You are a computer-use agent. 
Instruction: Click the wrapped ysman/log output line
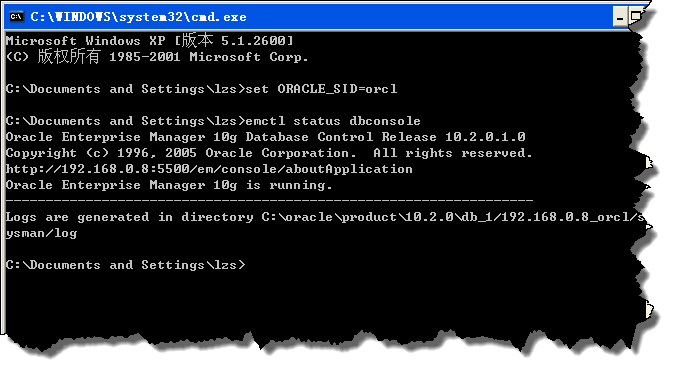[x=41, y=233]
